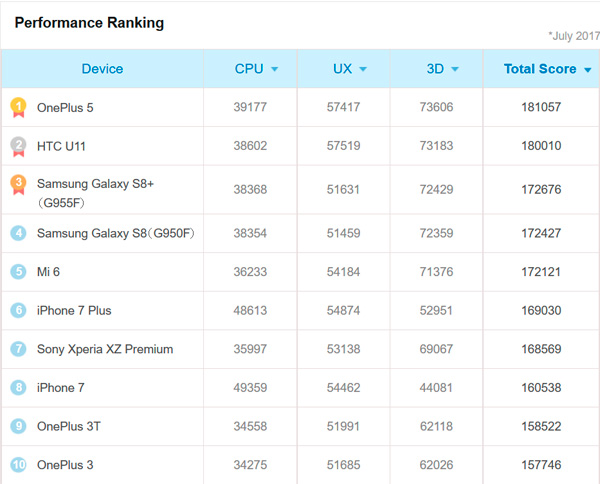
Task: Select Sony Xperia XZ Premium entry
Action: 105,349
